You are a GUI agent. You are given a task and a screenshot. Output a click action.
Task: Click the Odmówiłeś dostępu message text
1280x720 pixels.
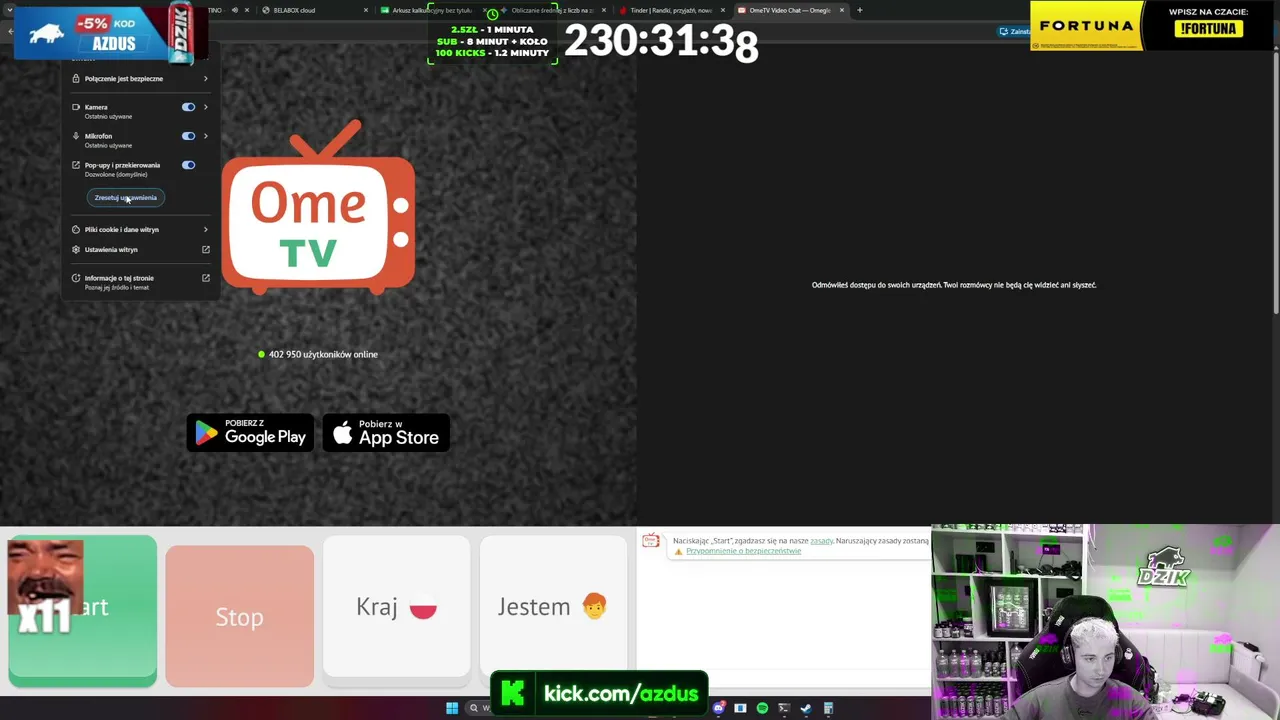point(954,285)
